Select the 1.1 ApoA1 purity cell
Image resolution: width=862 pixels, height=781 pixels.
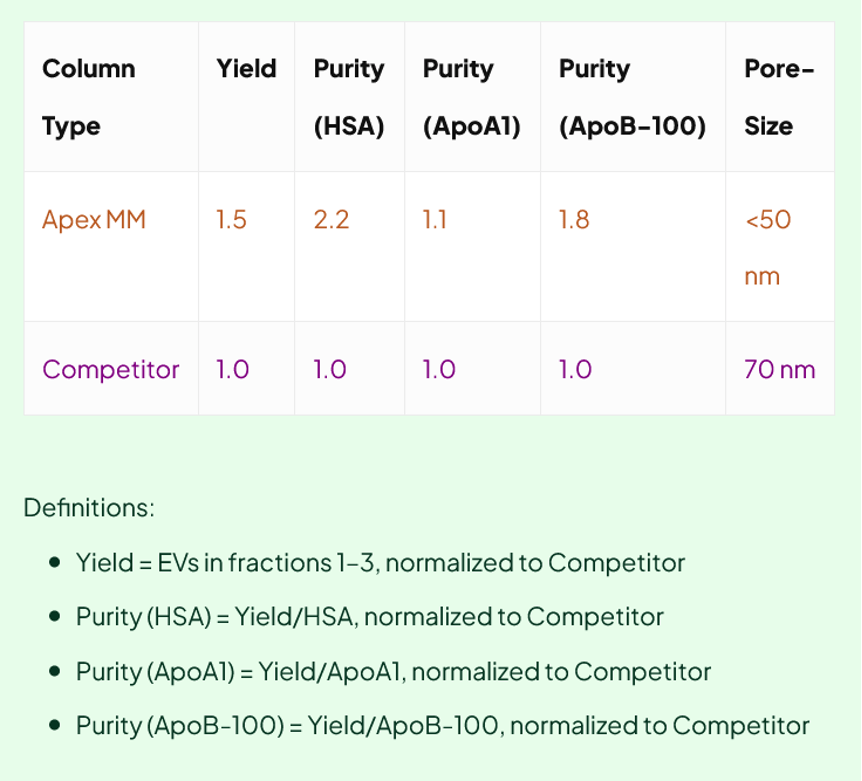[435, 220]
